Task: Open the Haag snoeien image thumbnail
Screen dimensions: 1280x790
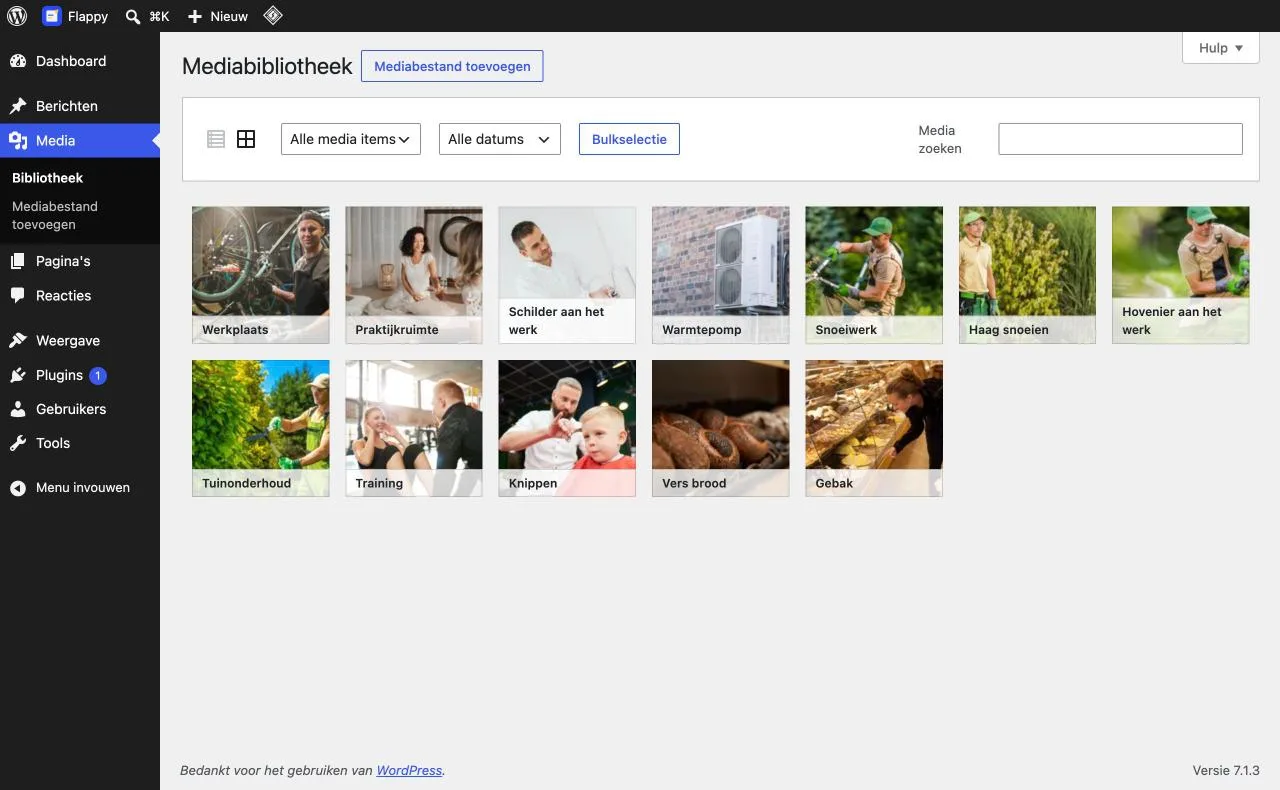Action: pyautogui.click(x=1027, y=275)
